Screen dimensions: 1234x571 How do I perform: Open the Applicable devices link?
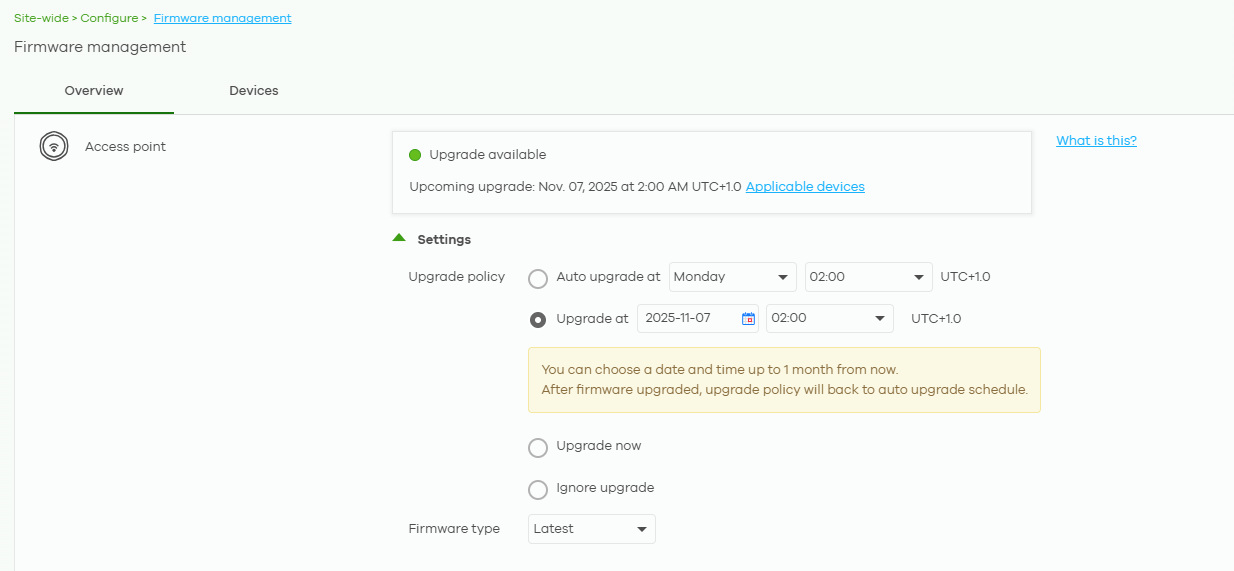click(805, 187)
